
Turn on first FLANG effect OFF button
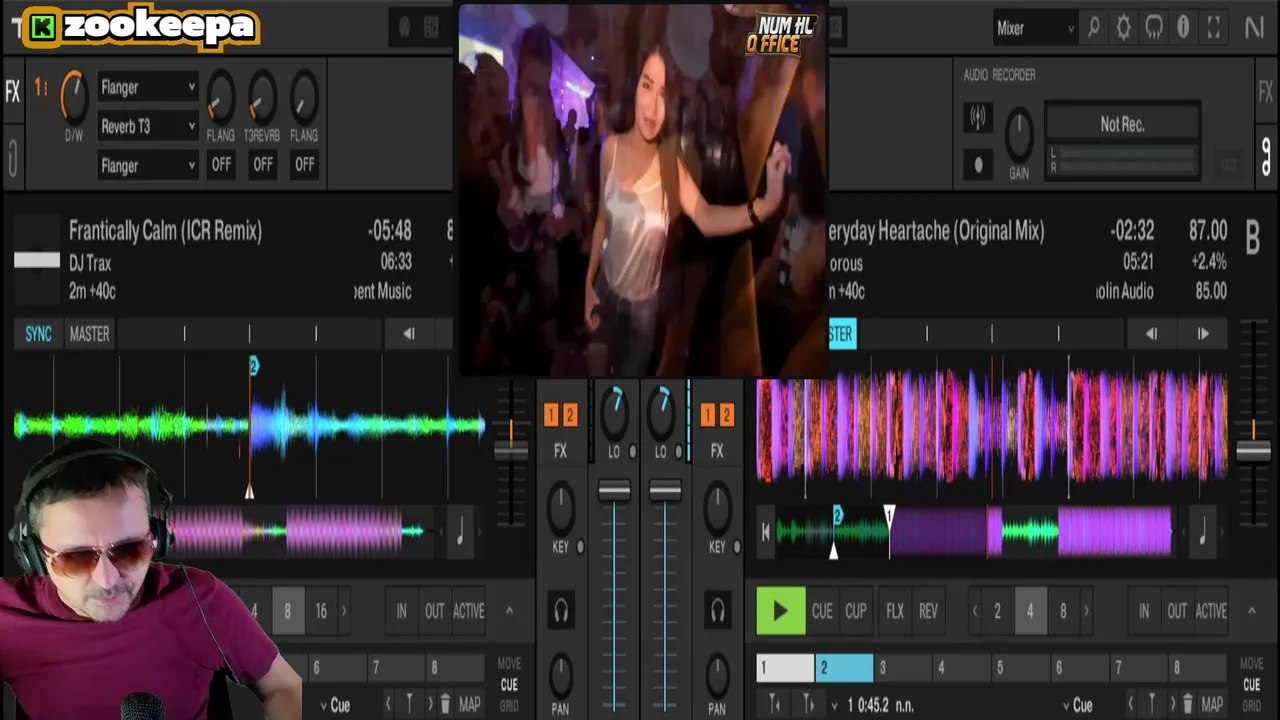click(x=221, y=164)
